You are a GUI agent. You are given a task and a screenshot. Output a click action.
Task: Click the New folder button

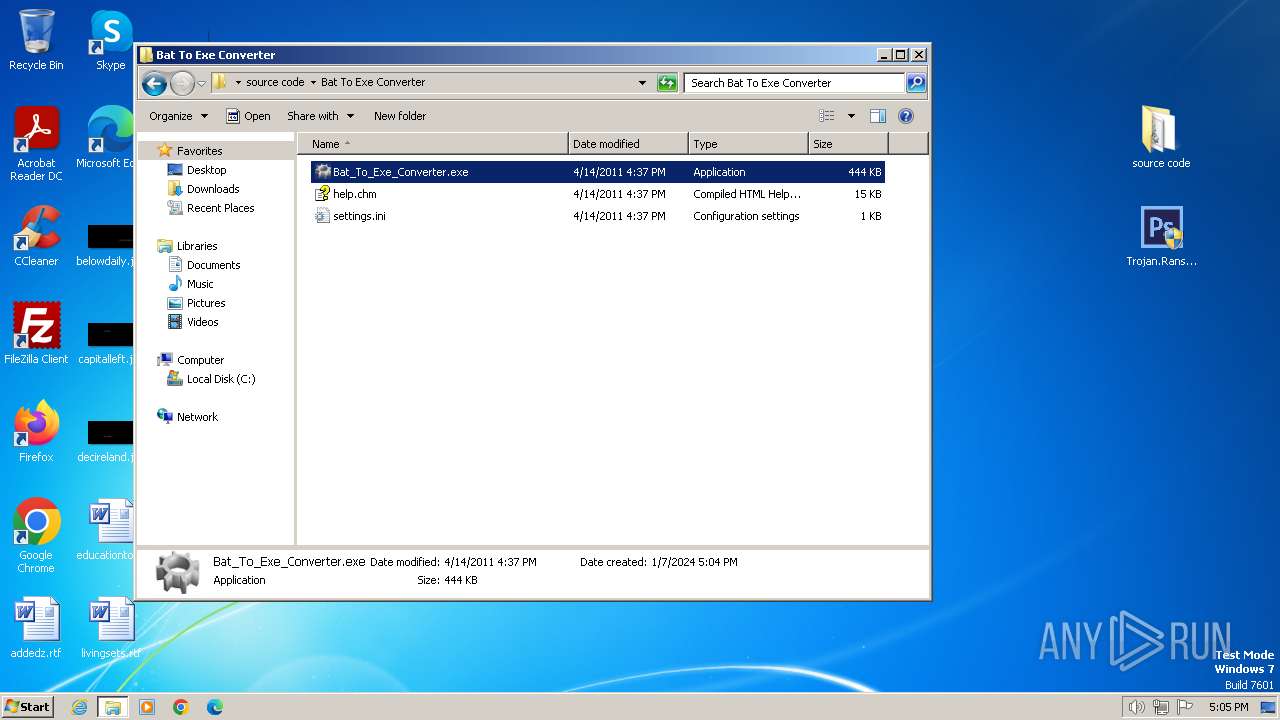click(x=400, y=116)
